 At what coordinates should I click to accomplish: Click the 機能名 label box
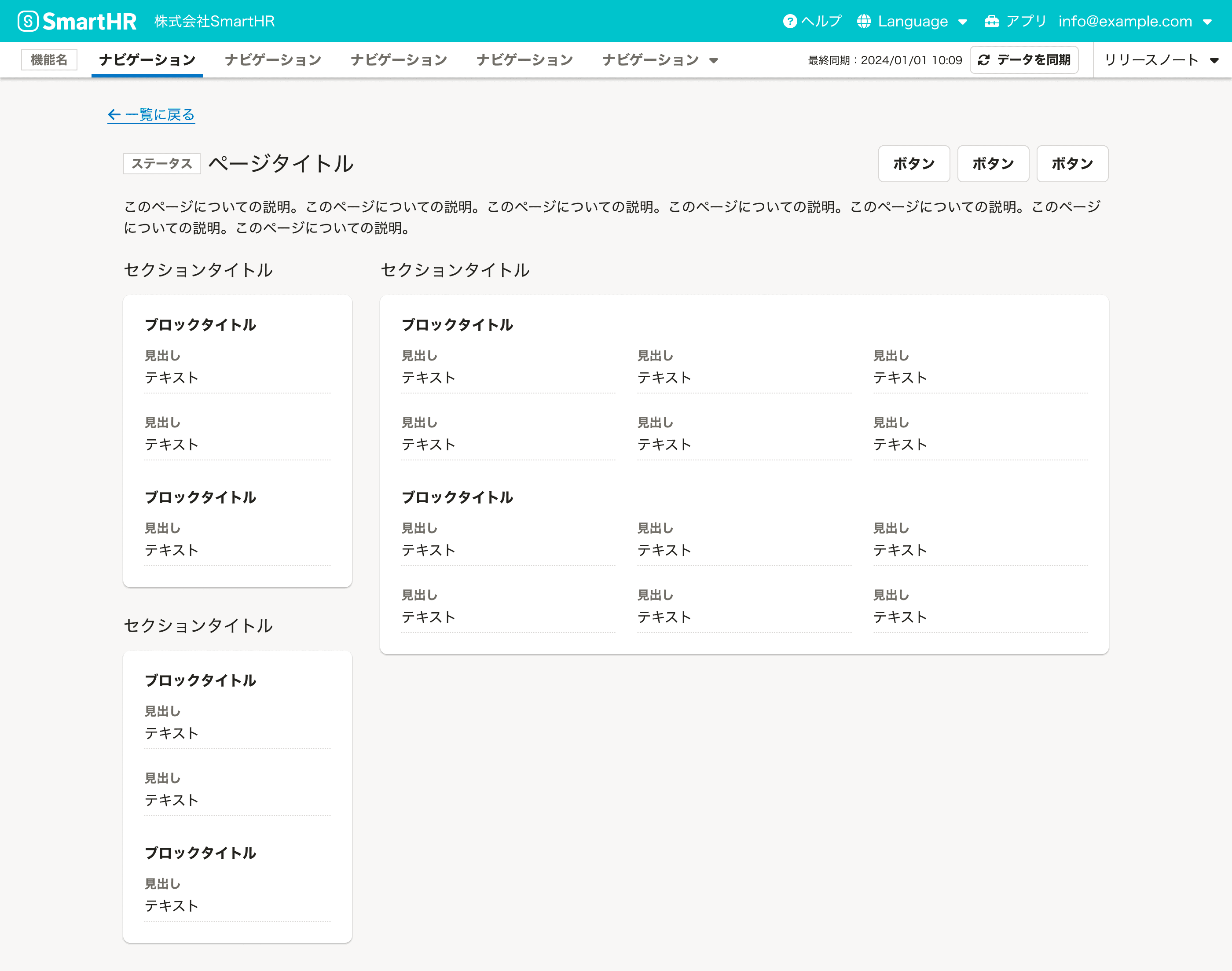(x=49, y=59)
